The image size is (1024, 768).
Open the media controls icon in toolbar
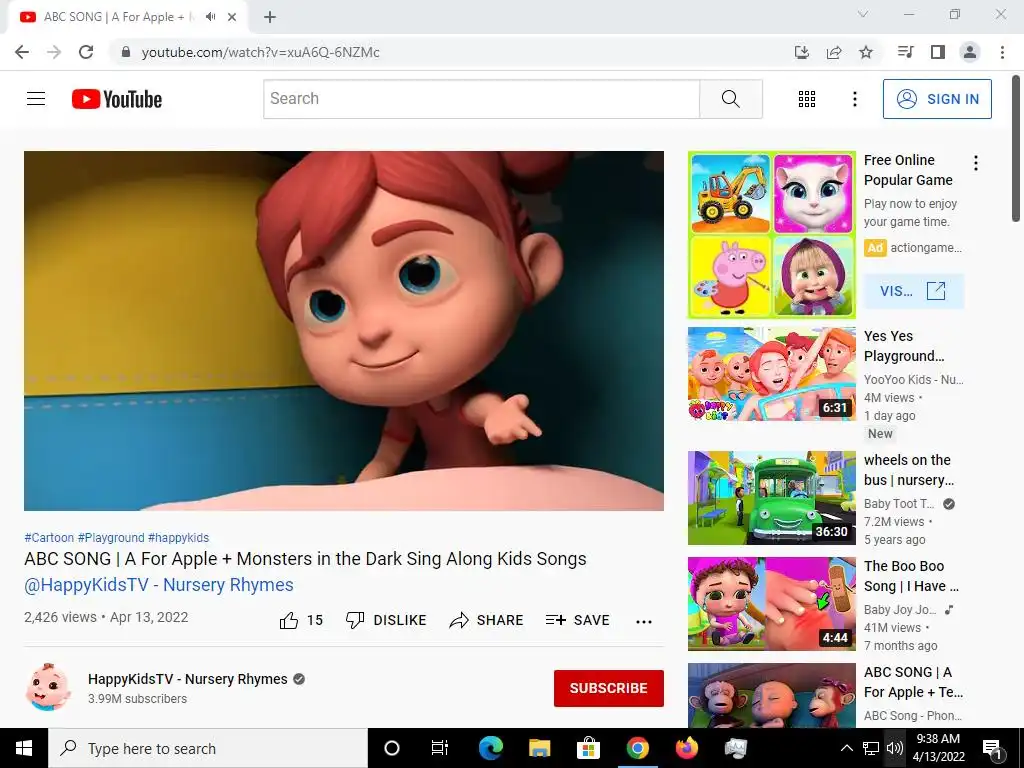click(x=905, y=52)
